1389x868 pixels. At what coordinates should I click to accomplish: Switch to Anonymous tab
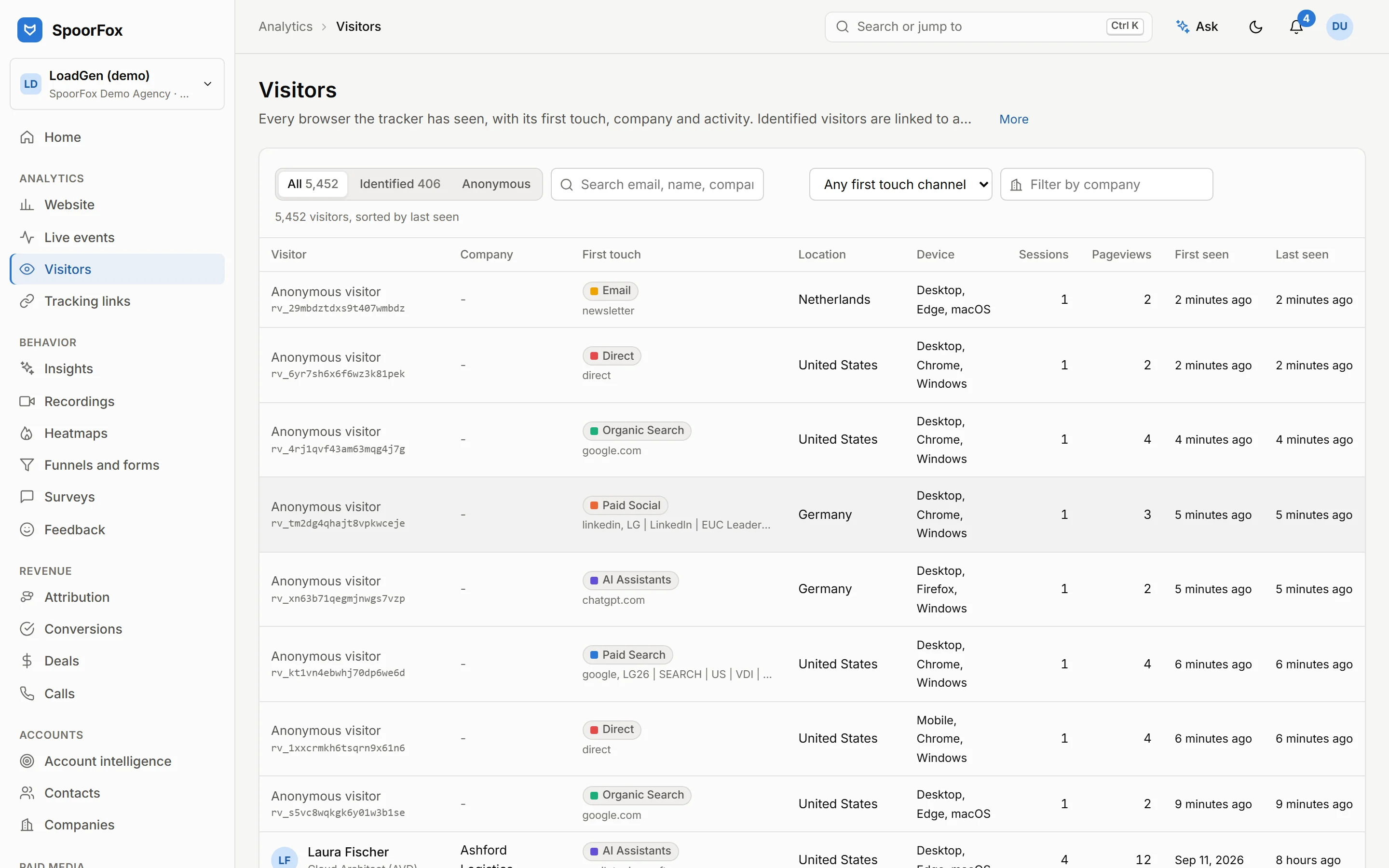click(x=496, y=184)
